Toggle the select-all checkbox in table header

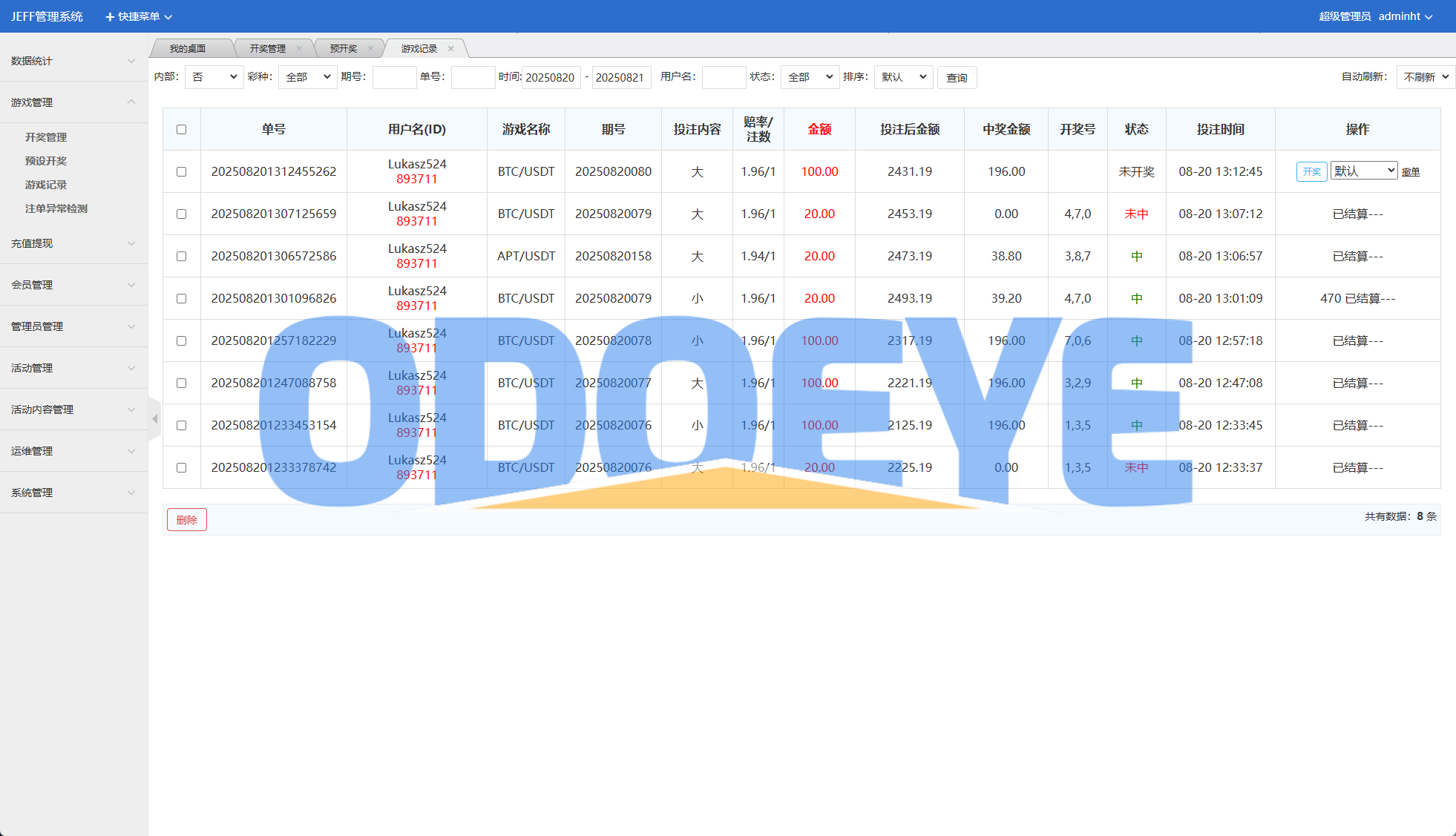click(181, 129)
